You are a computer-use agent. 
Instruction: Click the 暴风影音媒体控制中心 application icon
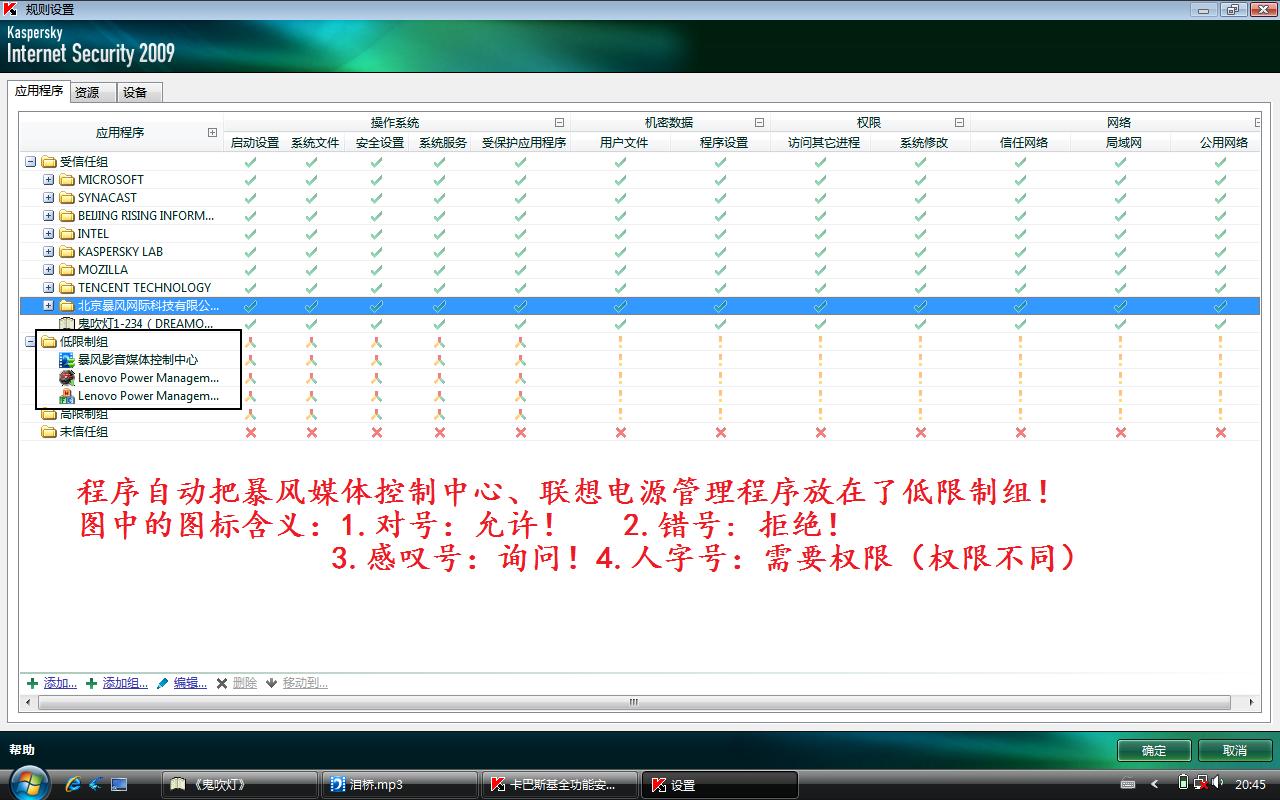click(x=67, y=360)
